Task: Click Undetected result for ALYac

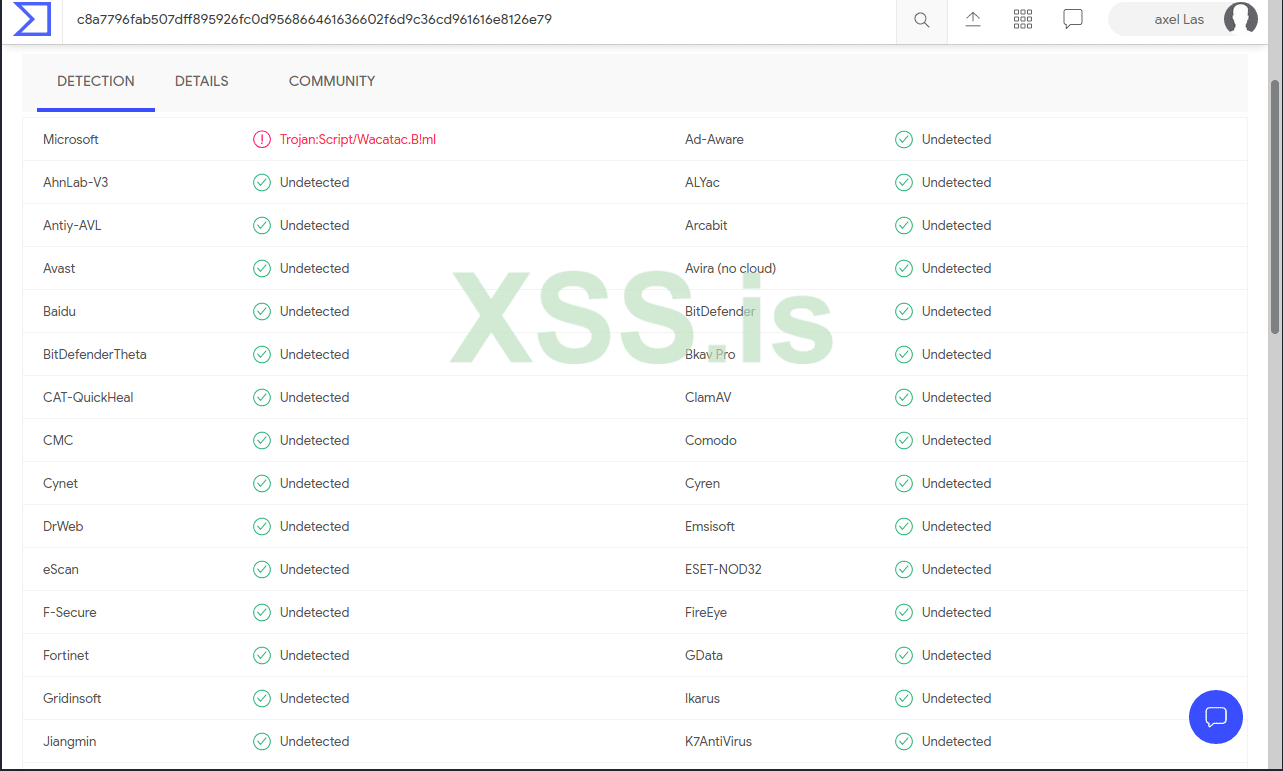Action: pyautogui.click(x=957, y=183)
